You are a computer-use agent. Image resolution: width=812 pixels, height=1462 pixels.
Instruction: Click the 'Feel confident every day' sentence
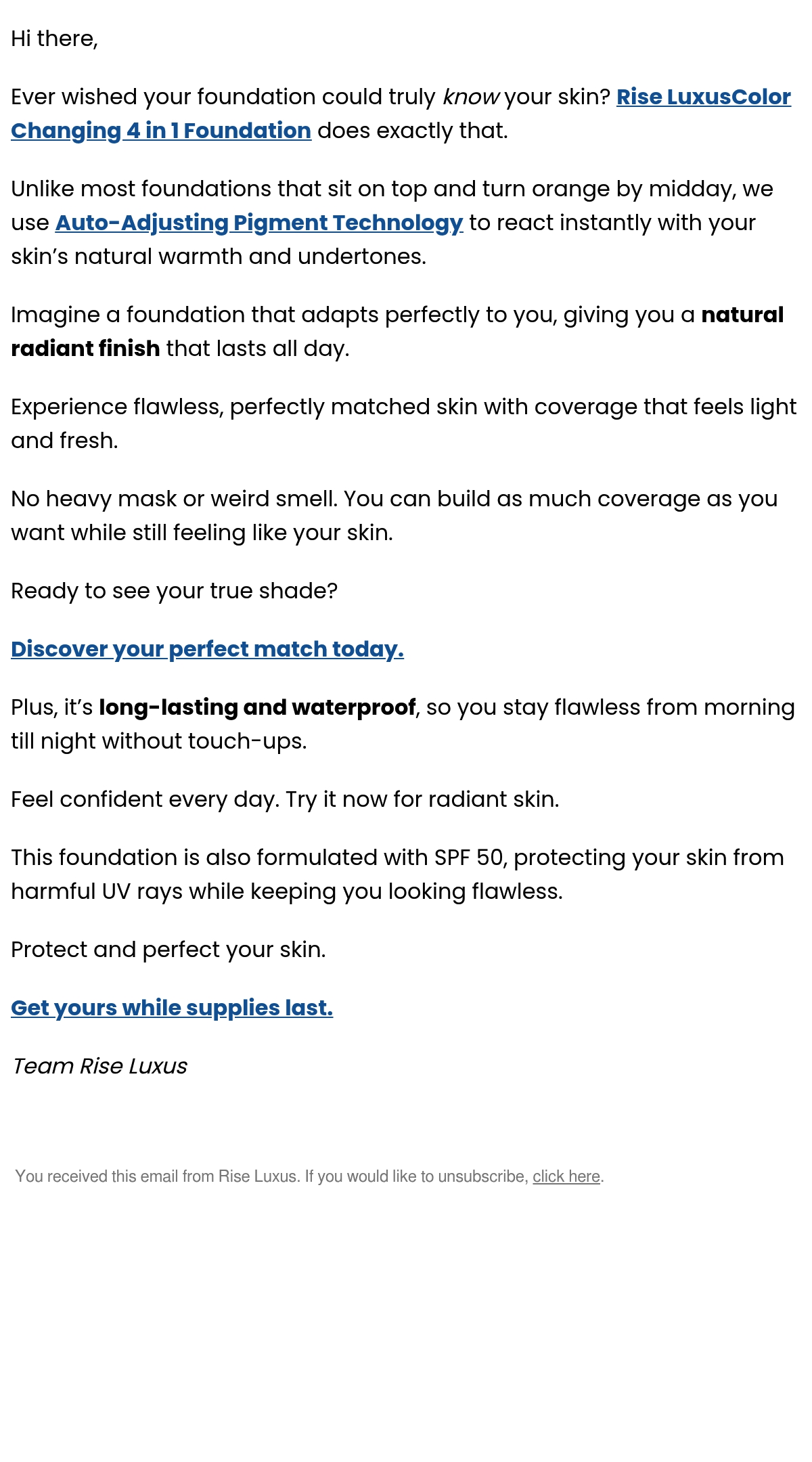[145, 799]
